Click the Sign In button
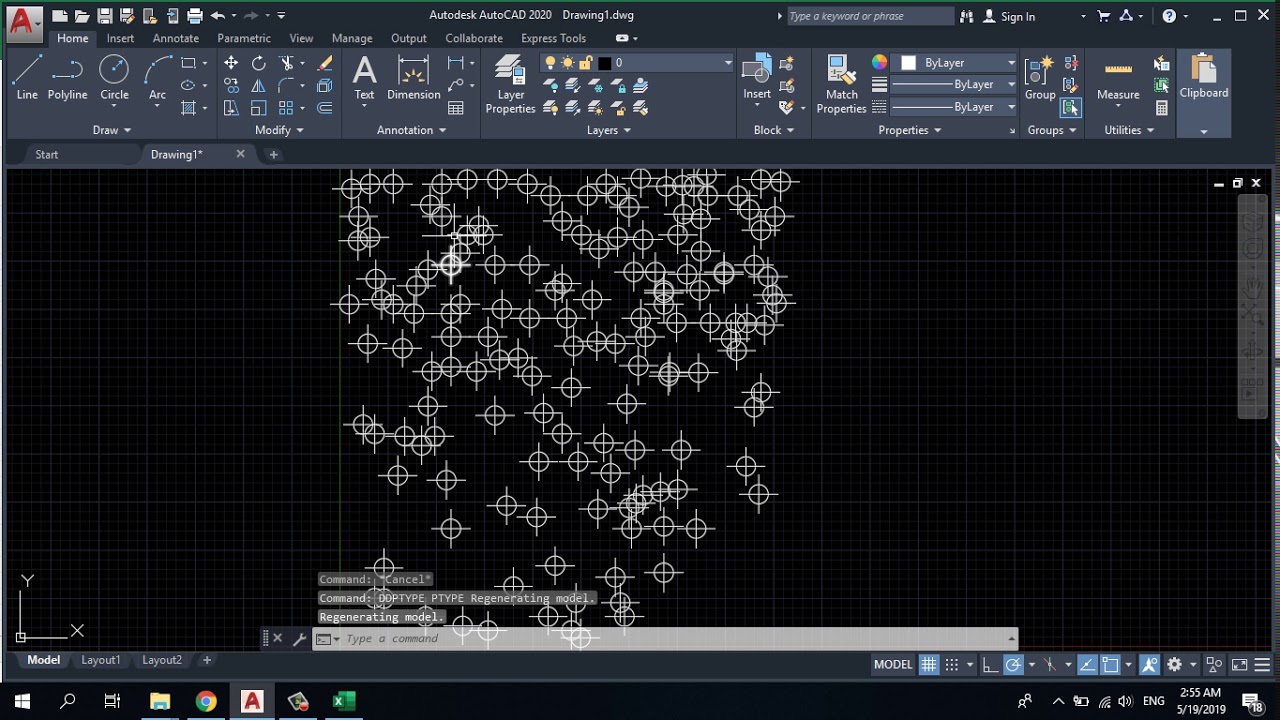 point(1009,16)
